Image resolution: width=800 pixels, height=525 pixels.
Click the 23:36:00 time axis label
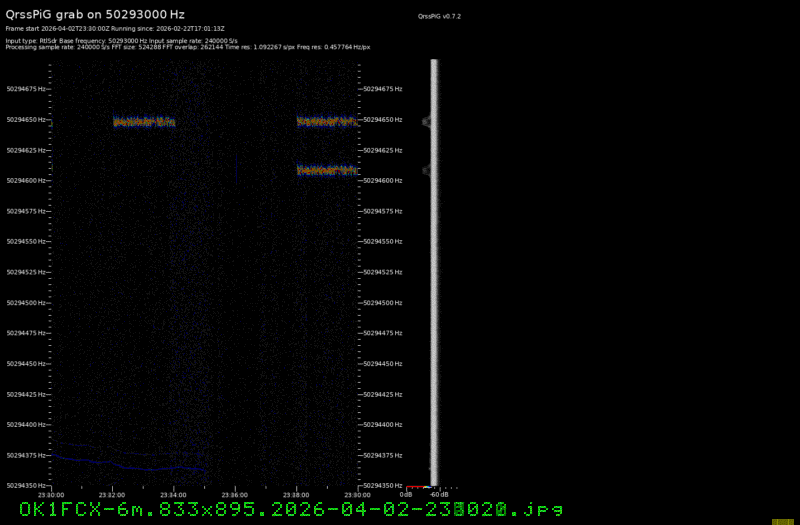235,495
